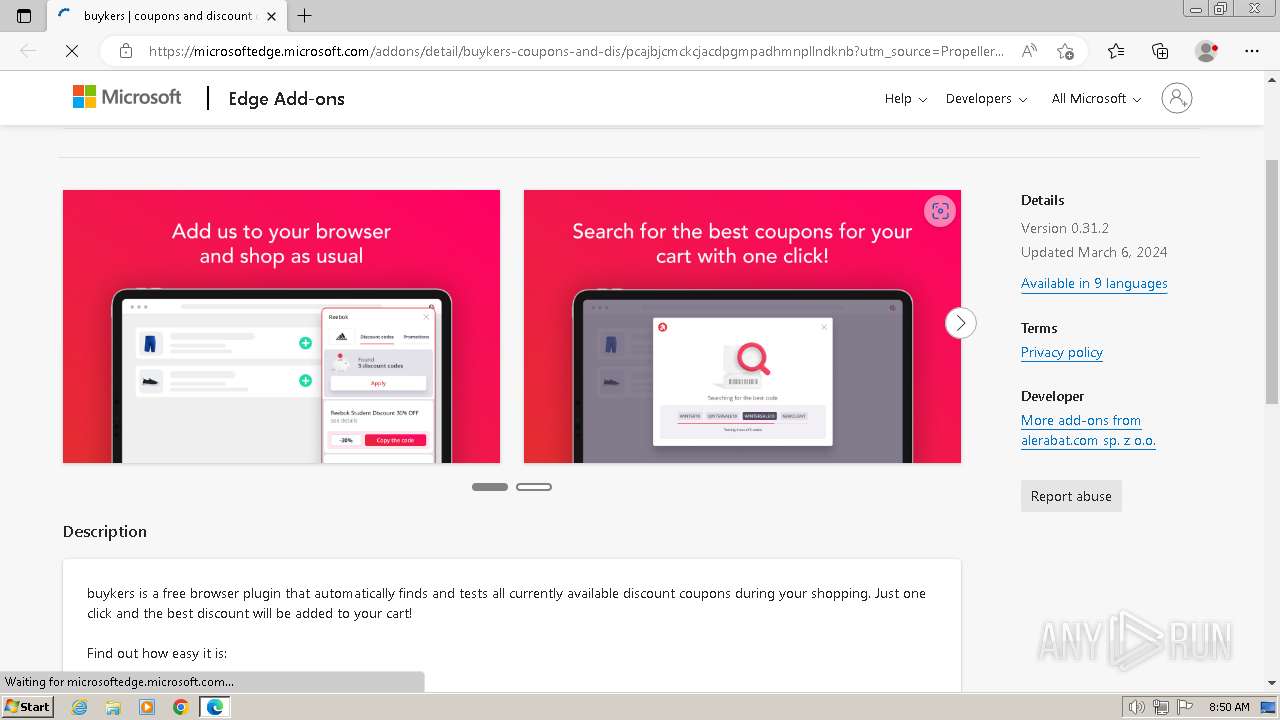Image resolution: width=1280 pixels, height=720 pixels.
Task: Open the Privacy policy link
Action: pyautogui.click(x=1062, y=352)
